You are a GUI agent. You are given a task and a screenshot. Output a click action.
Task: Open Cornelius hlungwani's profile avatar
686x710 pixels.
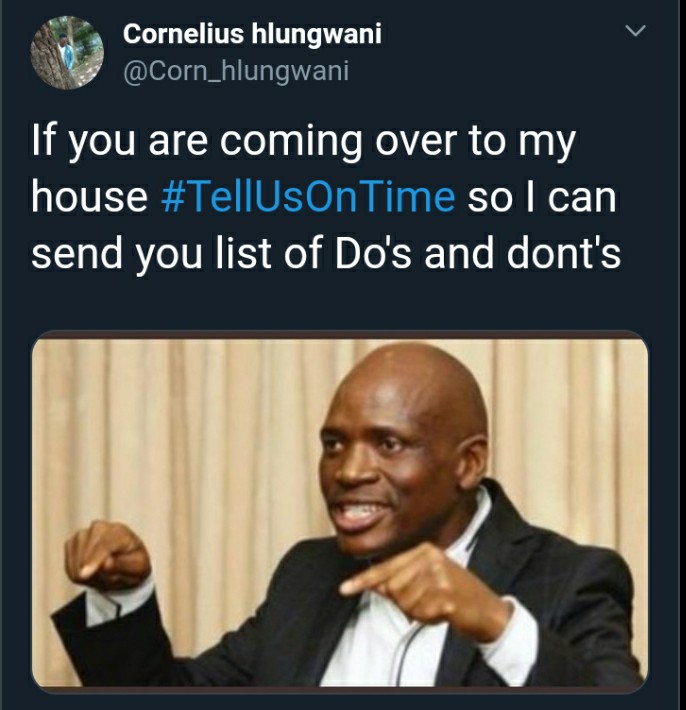[x=67, y=53]
